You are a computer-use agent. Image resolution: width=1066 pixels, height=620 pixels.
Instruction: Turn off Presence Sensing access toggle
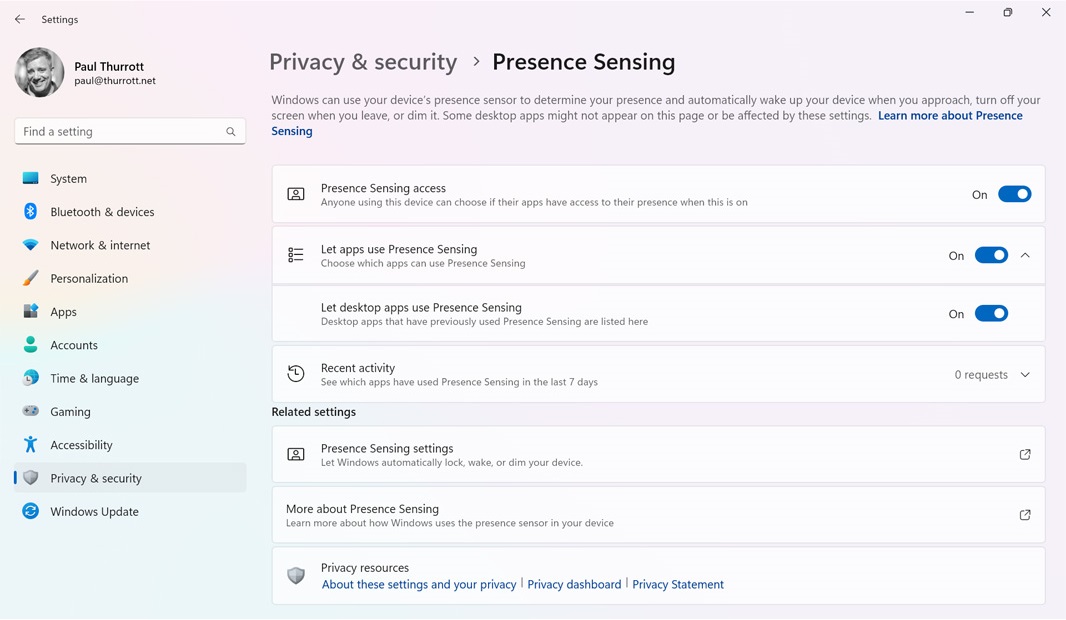1014,194
